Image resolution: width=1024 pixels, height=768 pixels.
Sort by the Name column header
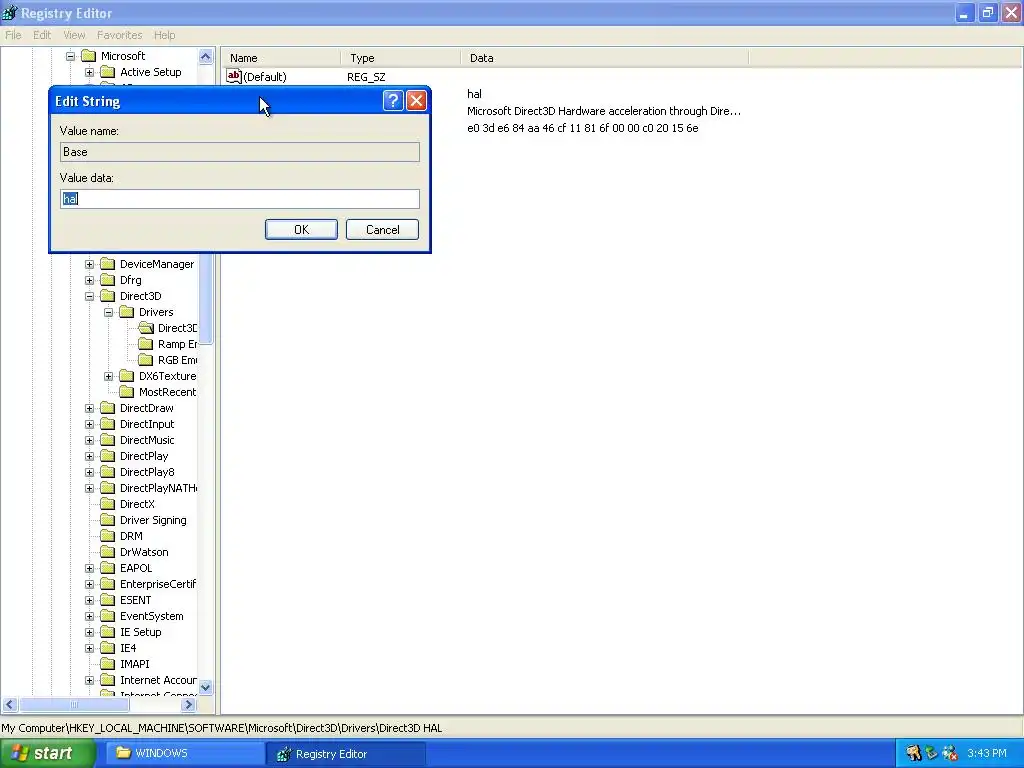point(281,58)
